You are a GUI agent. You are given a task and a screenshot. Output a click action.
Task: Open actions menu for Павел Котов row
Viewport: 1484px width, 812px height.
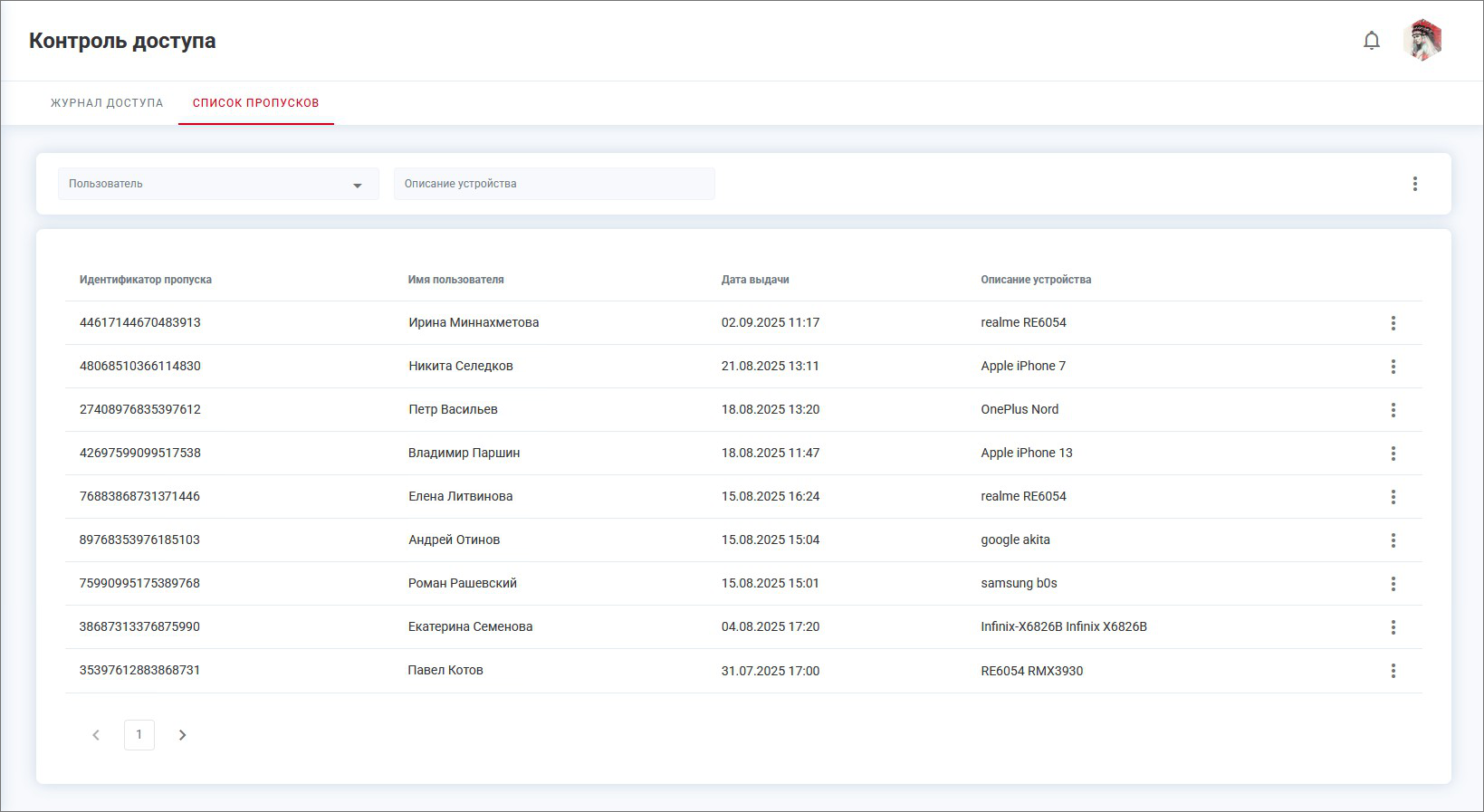[1393, 671]
